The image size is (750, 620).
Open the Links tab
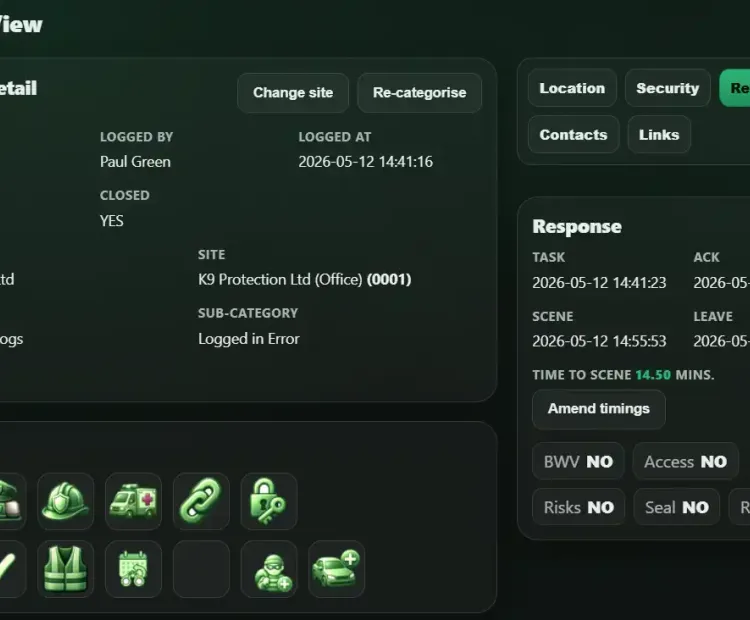click(x=659, y=134)
